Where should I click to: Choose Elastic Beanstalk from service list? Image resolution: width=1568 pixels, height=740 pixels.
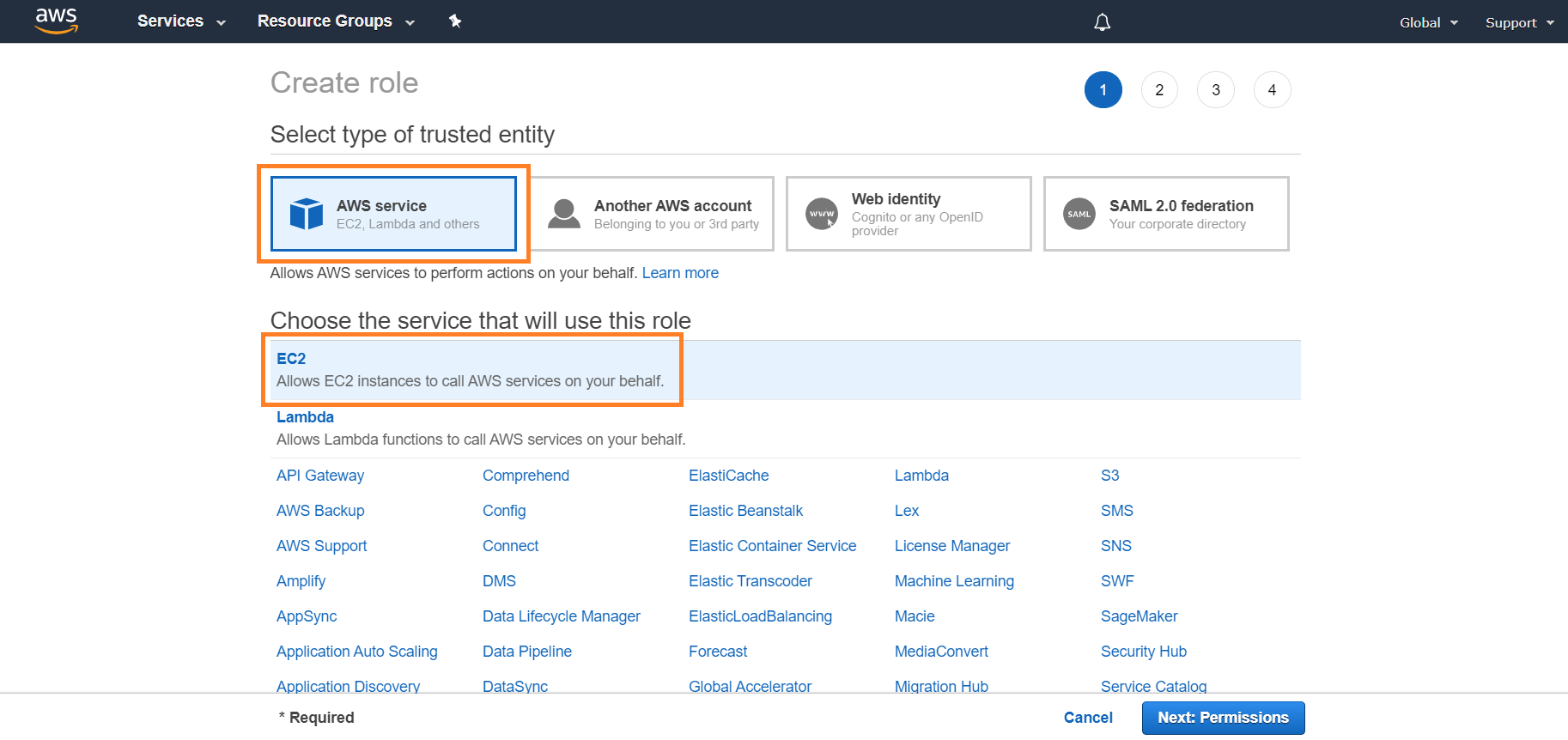745,511
